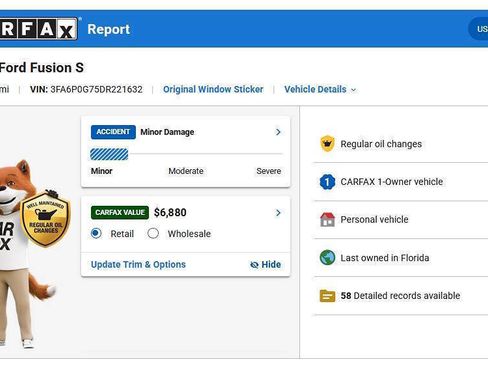This screenshot has width=488, height=366.
Task: Click the crossed-eye Hide icon
Action: point(254,265)
